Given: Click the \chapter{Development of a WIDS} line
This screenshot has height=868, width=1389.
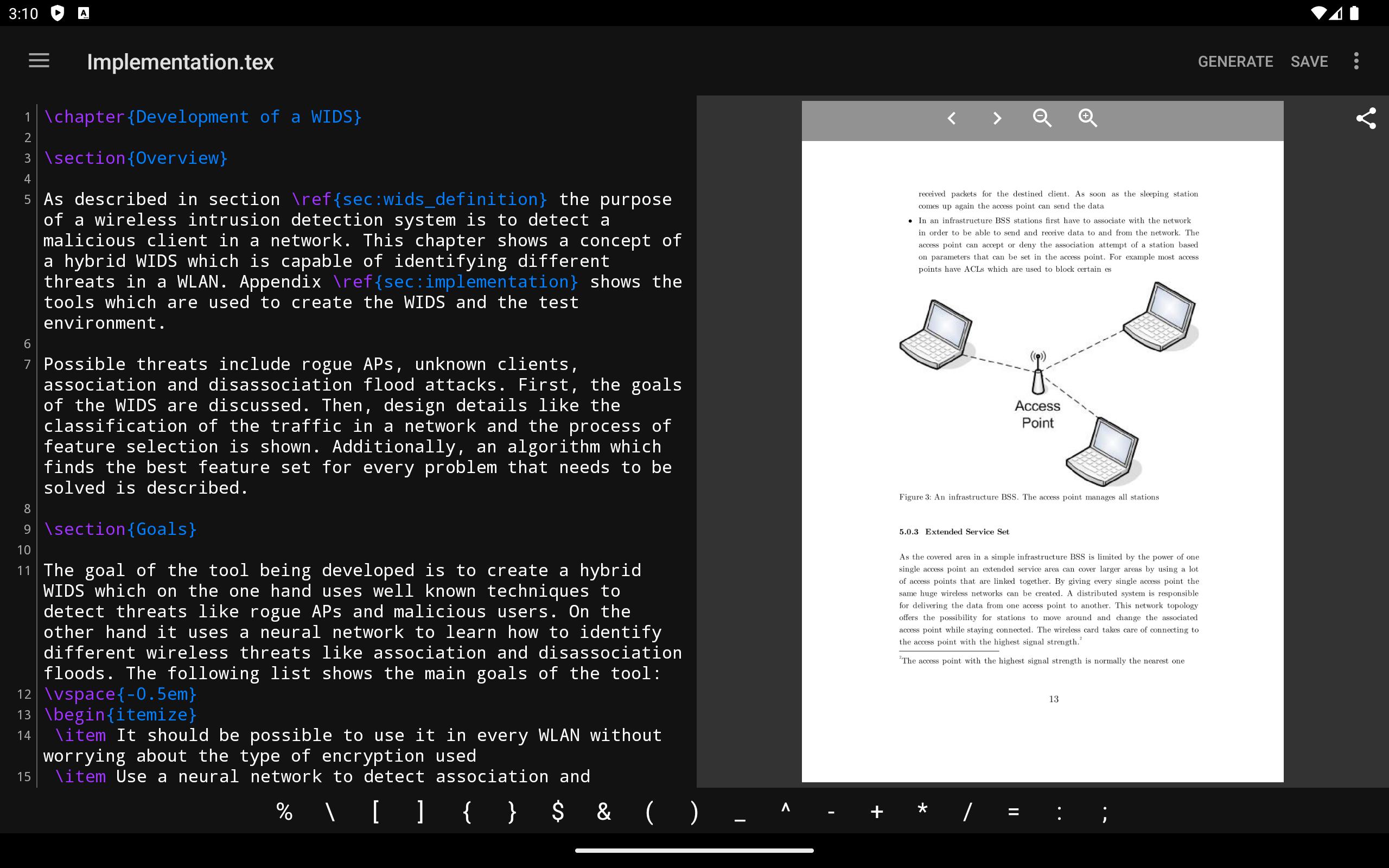Looking at the screenshot, I should 202,117.
